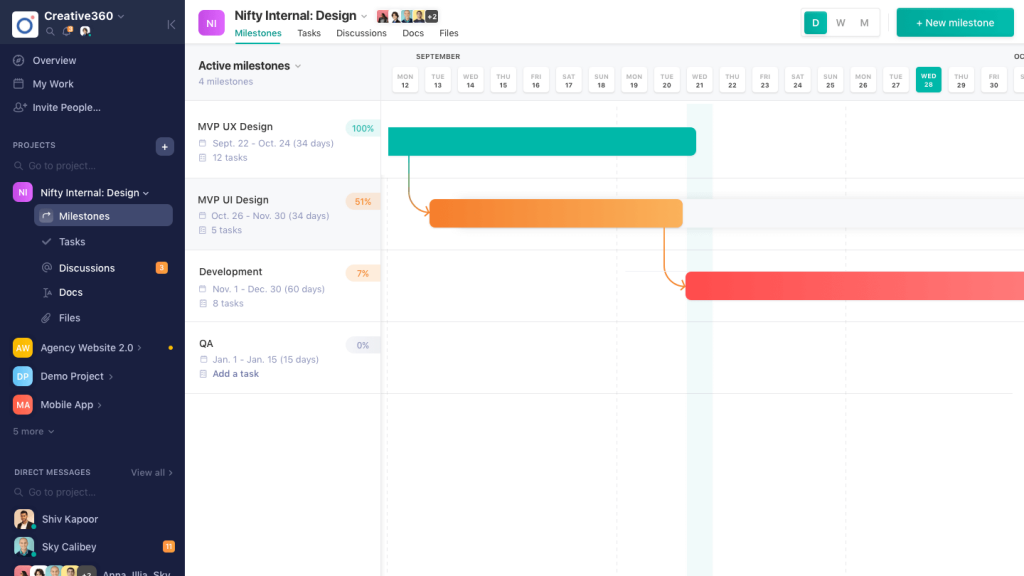Image resolution: width=1024 pixels, height=576 pixels.
Task: Click the search magnifier under Creative360
Action: tap(50, 31)
